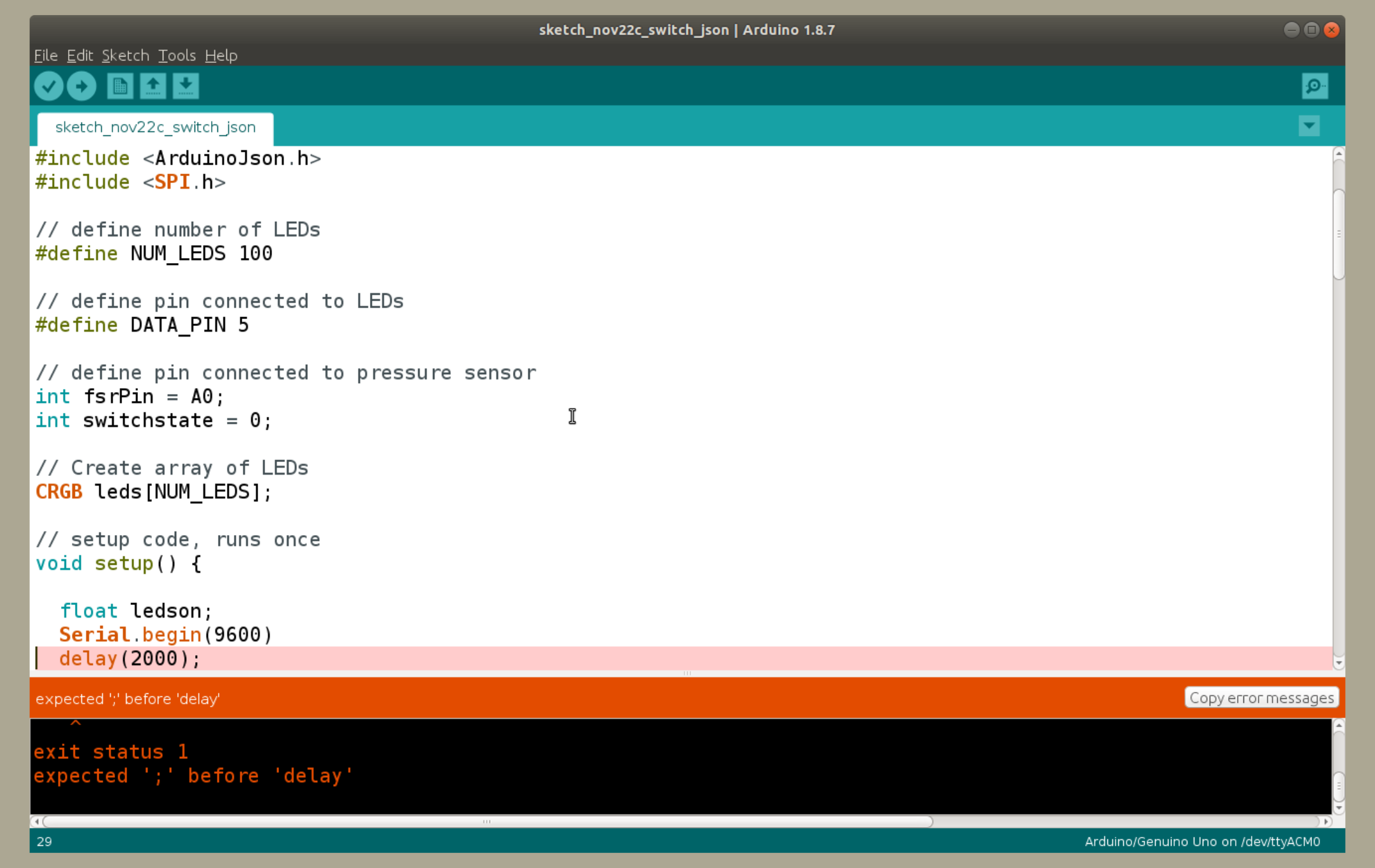Click the console scroll-right arrow

1326,822
